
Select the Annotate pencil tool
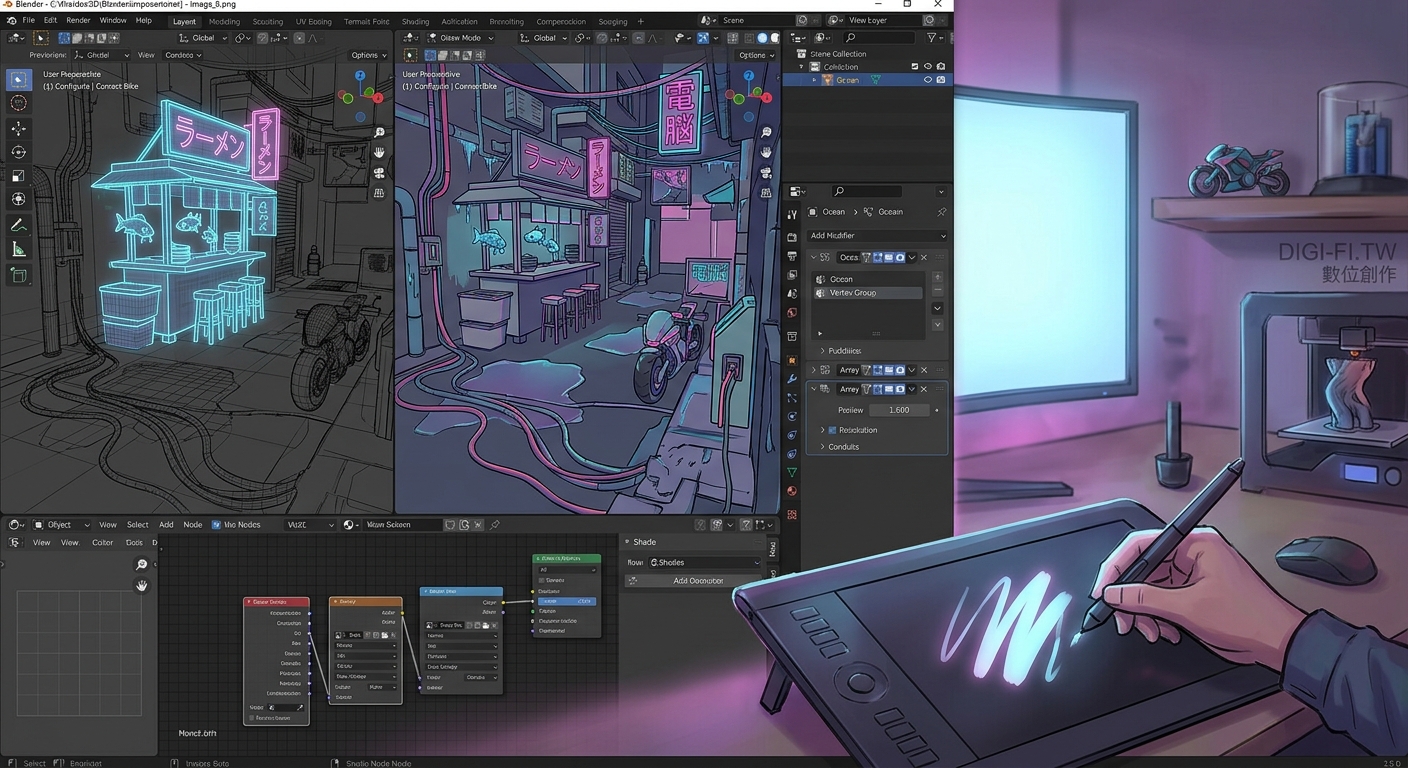18,224
